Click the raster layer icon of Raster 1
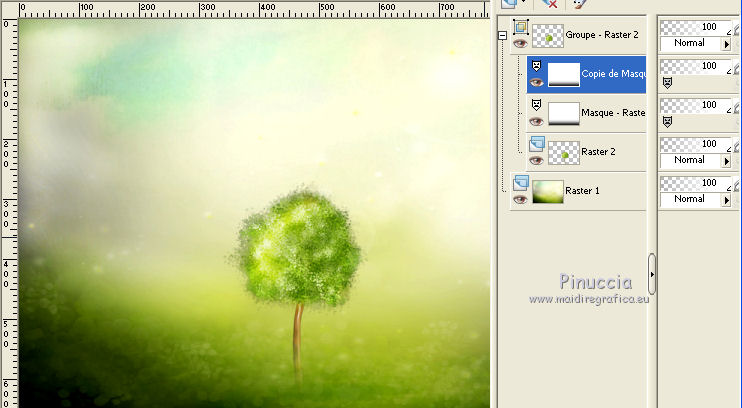Viewport: 742px width, 408px height. pos(521,183)
